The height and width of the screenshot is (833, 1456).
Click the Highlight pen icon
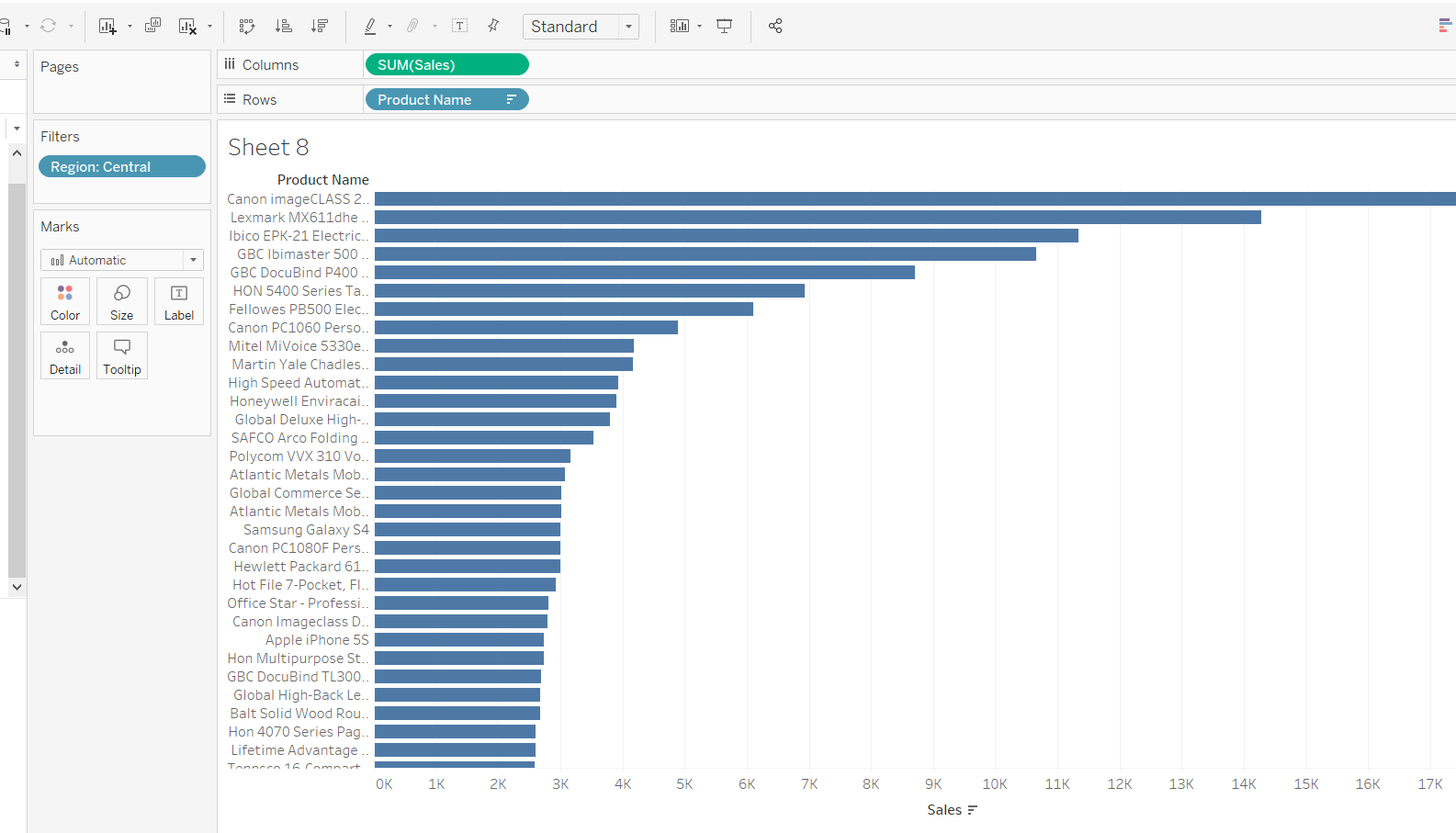point(369,26)
